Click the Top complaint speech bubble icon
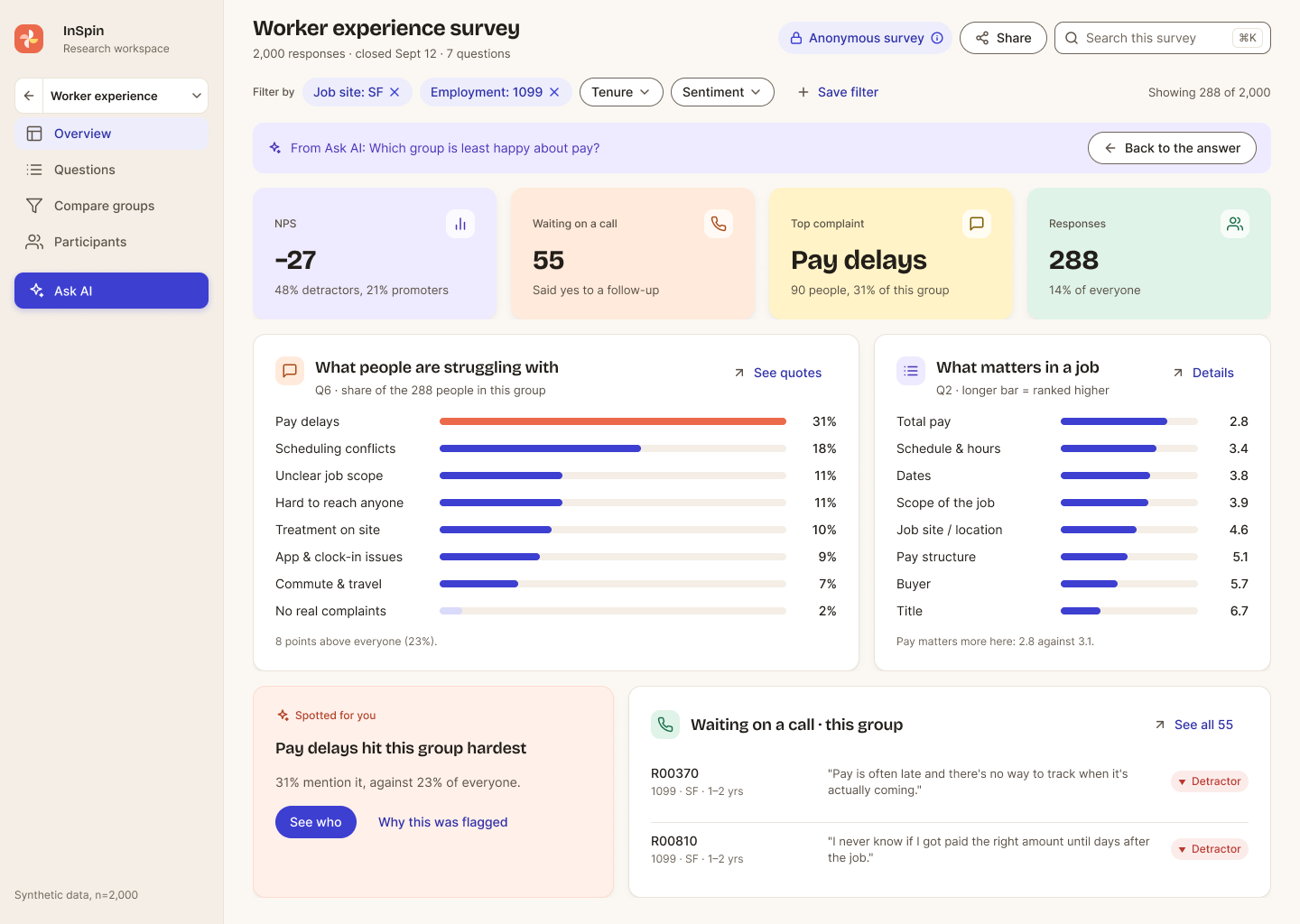Viewport: 1300px width, 924px height. pos(977,224)
